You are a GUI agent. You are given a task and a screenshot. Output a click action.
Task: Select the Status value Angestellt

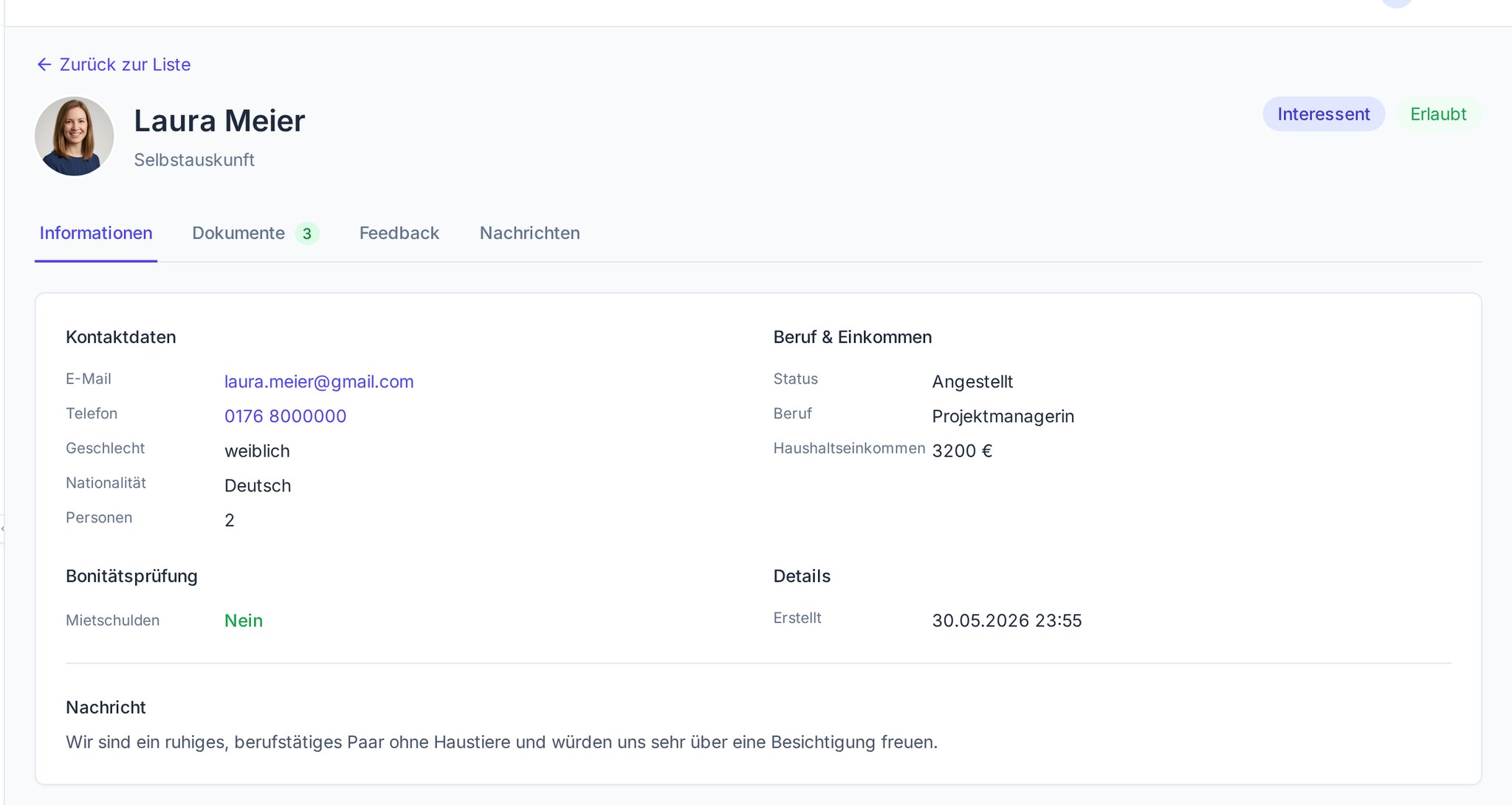point(972,381)
